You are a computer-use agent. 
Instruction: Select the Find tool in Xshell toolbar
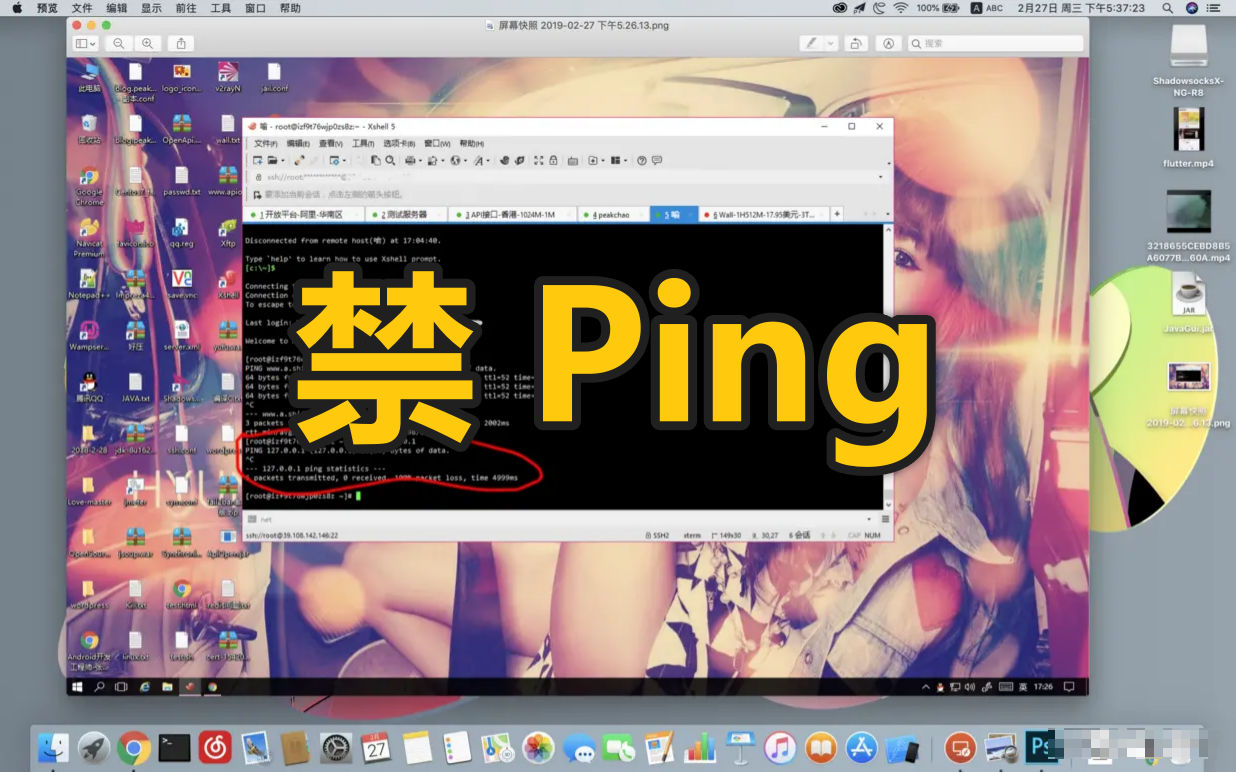pos(390,161)
